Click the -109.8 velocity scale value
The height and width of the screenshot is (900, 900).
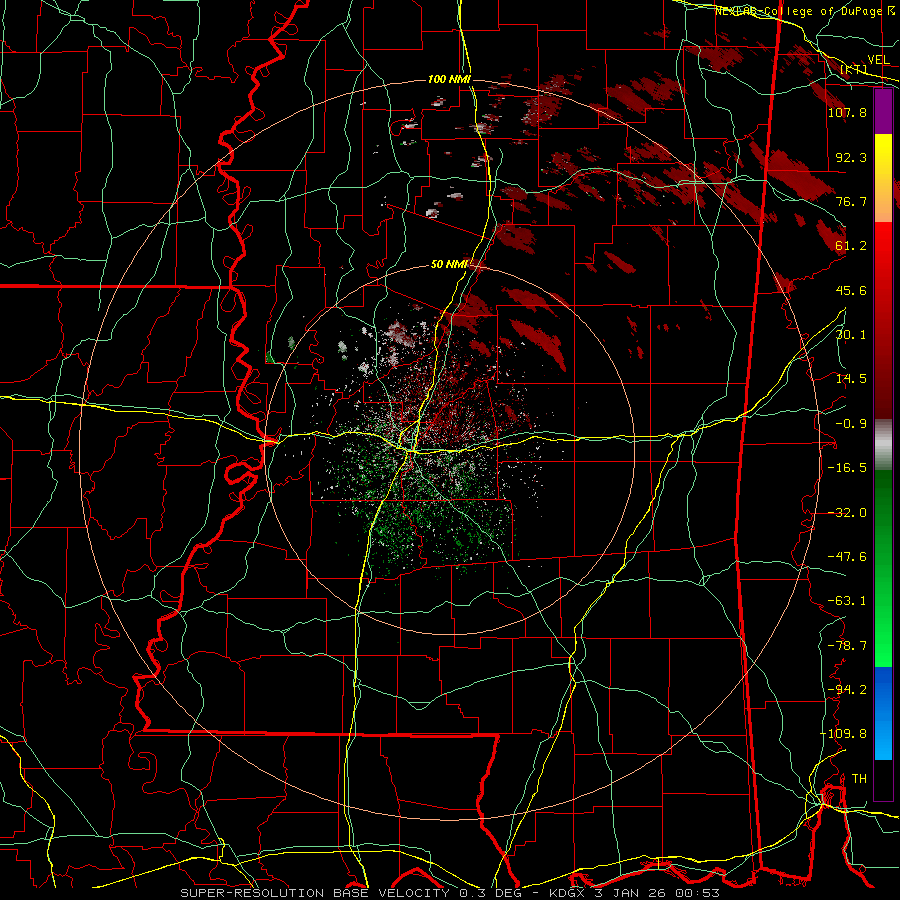click(843, 734)
